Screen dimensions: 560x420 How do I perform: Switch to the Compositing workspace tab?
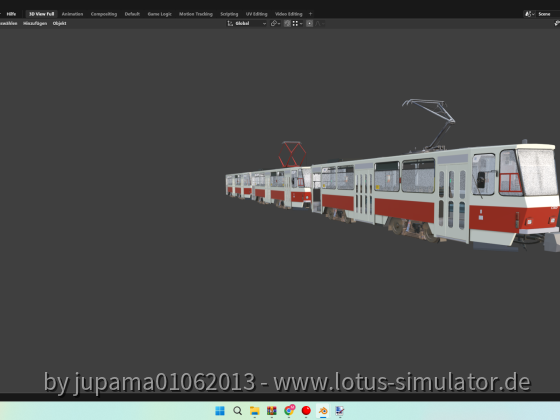point(104,14)
